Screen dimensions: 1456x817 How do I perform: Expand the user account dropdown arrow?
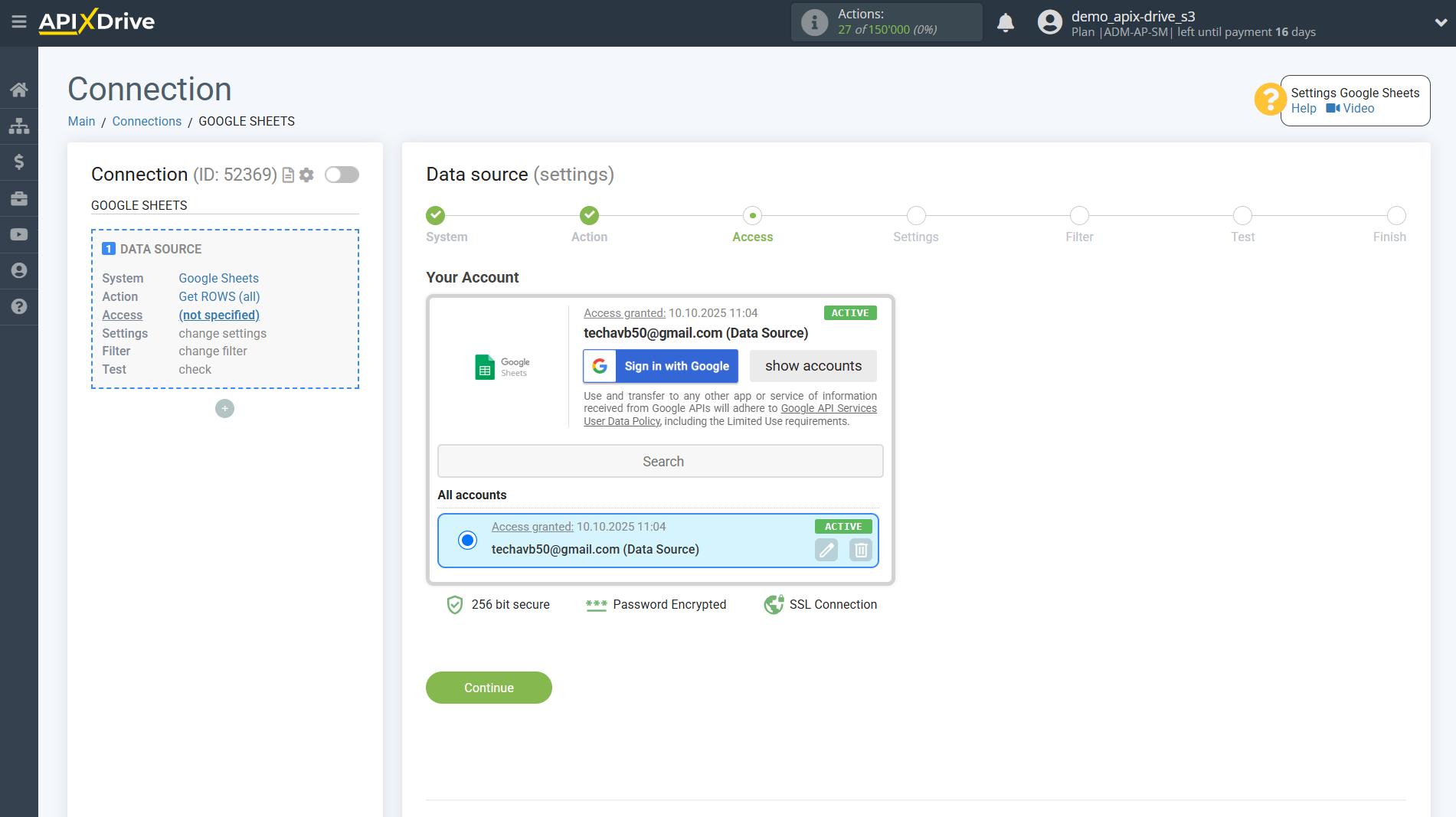coord(1440,23)
